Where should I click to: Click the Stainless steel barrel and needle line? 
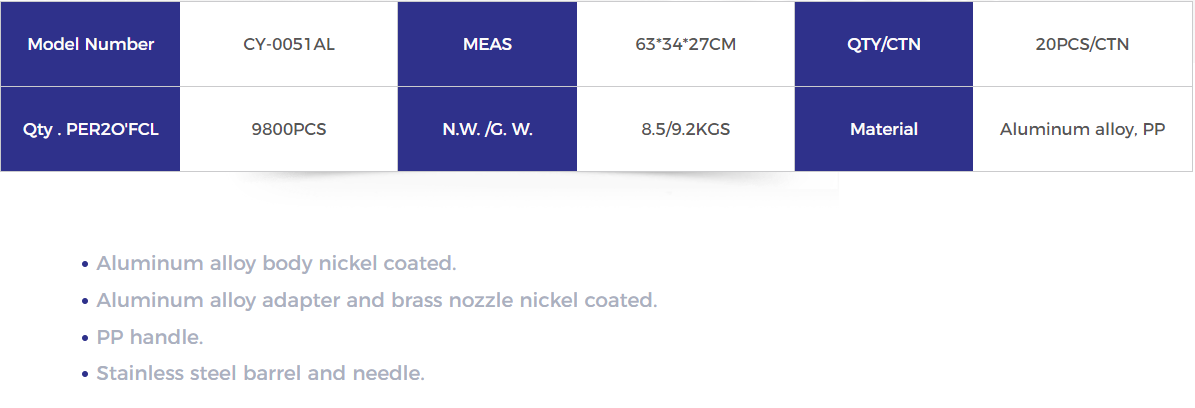coord(260,374)
